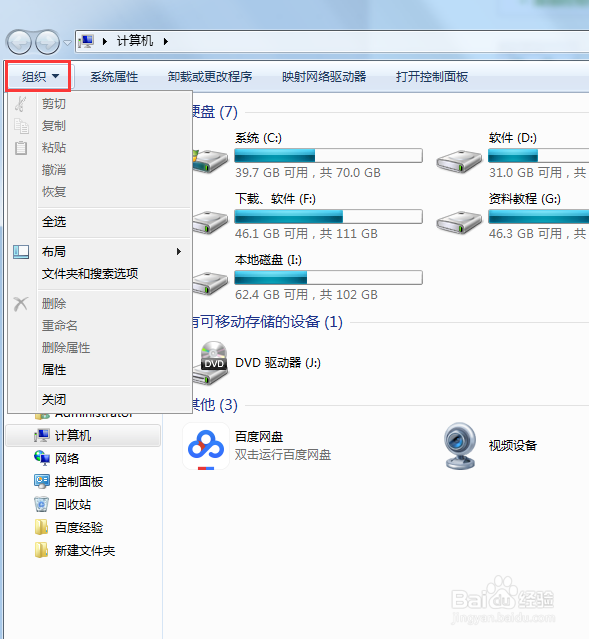Collapse the 有可移动存储的设备 (1) group
Viewport: 589px width, 639px height.
(x=267, y=322)
